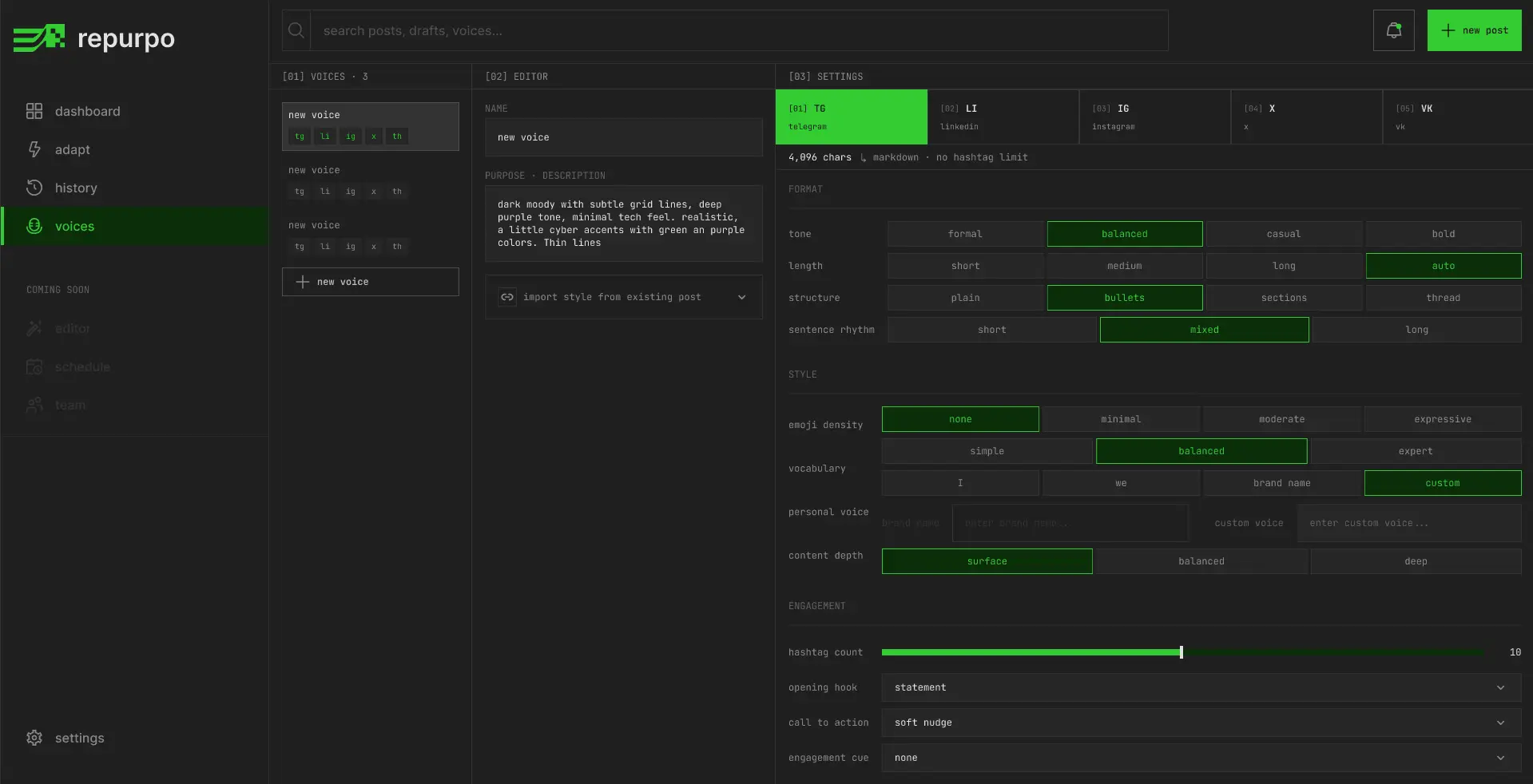Screen dimensions: 1533x784
Task: Switch to the VK tab
Action: 1458,117
